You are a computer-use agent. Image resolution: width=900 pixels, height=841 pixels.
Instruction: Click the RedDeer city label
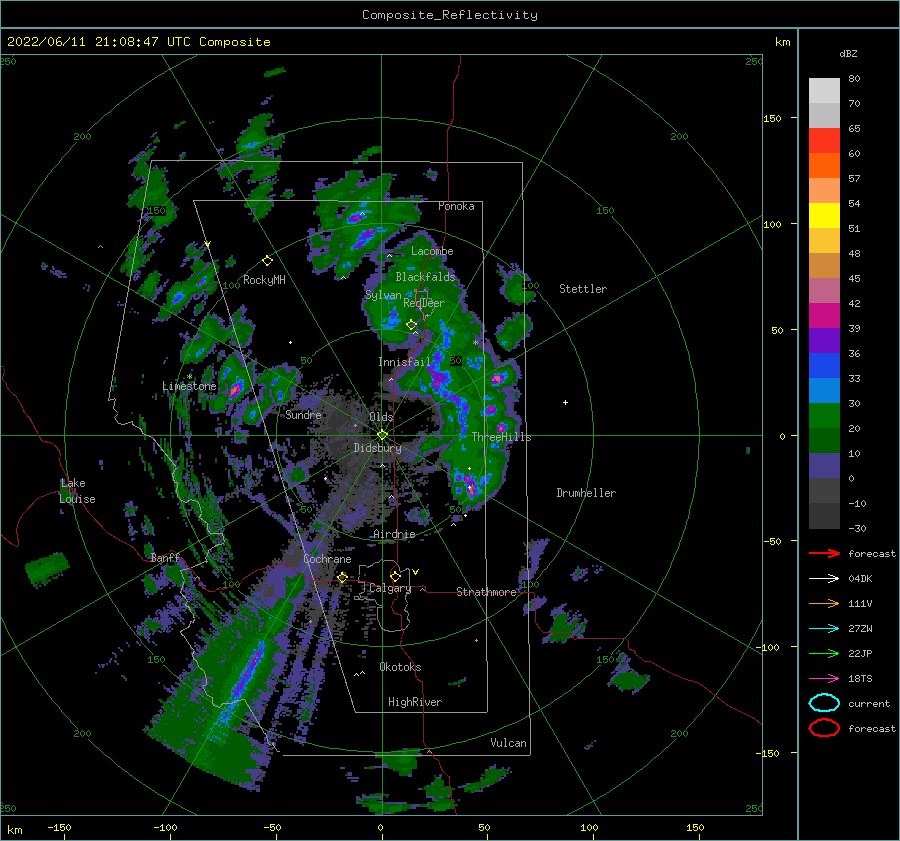coord(424,303)
